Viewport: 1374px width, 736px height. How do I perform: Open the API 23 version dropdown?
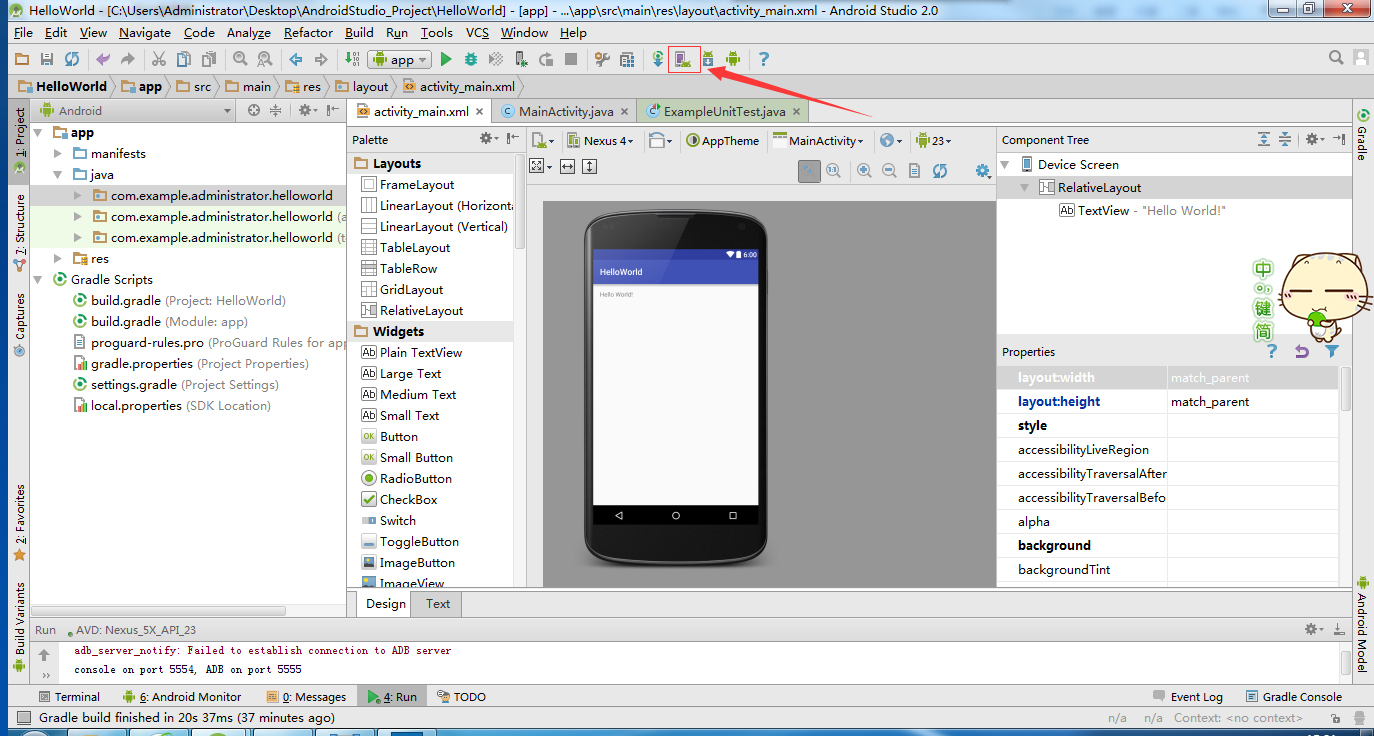934,141
